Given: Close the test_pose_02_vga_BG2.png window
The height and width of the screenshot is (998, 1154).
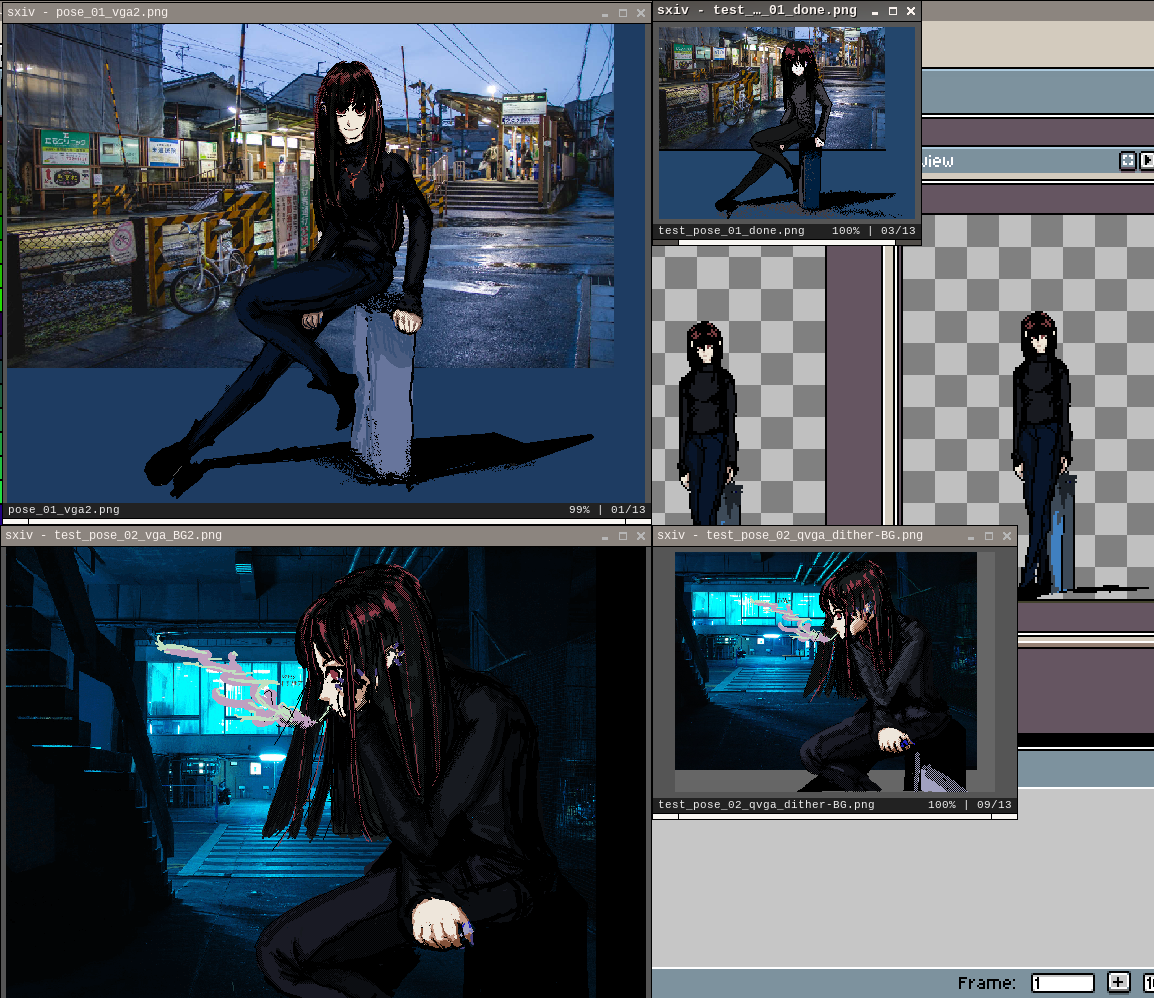Looking at the screenshot, I should click(x=641, y=536).
